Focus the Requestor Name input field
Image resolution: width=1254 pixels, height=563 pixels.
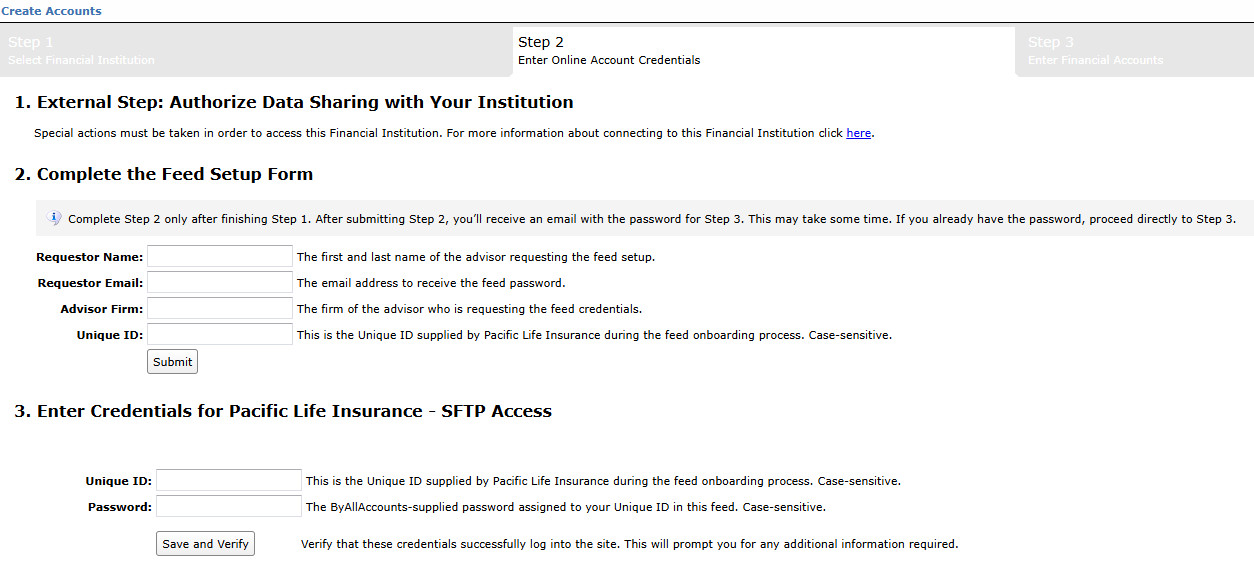pyautogui.click(x=220, y=257)
